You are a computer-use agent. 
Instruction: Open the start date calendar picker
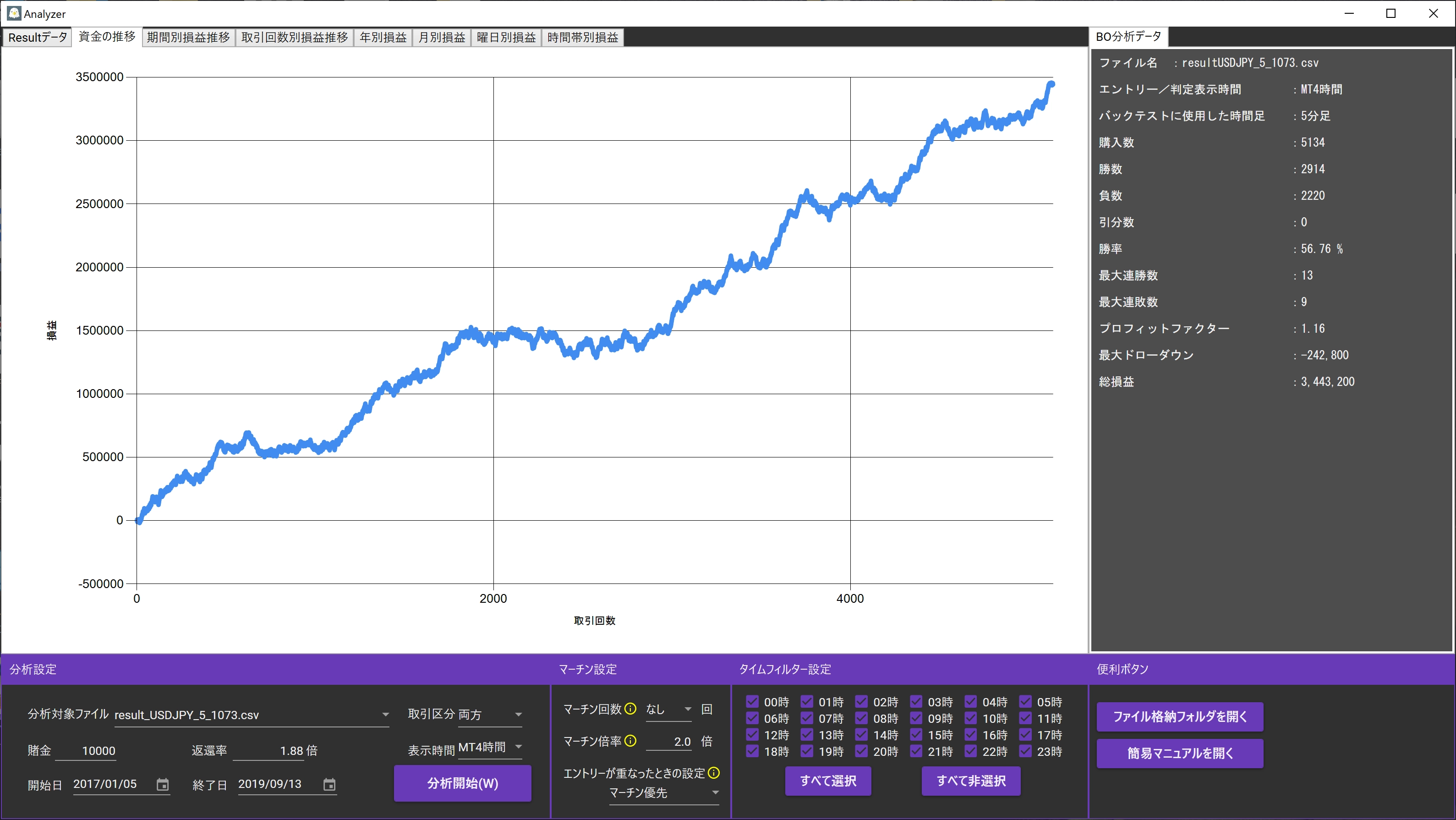pyautogui.click(x=162, y=784)
